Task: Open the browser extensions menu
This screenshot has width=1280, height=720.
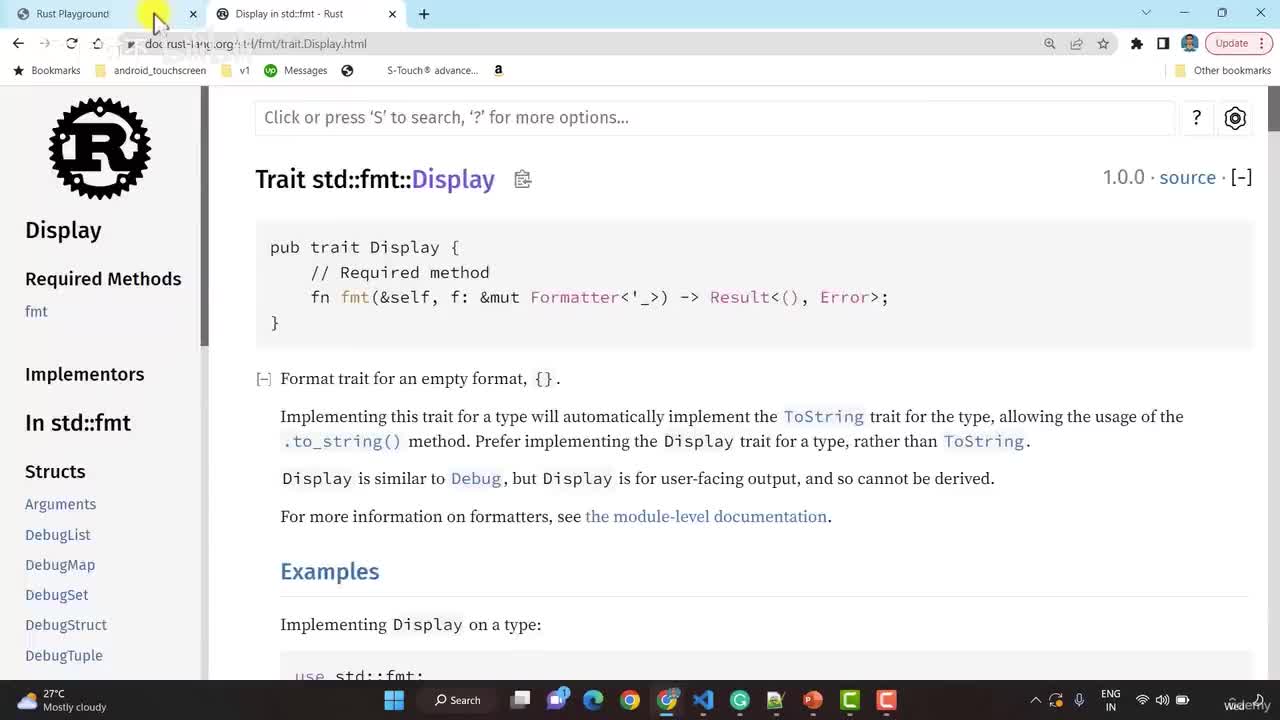Action: (1137, 44)
